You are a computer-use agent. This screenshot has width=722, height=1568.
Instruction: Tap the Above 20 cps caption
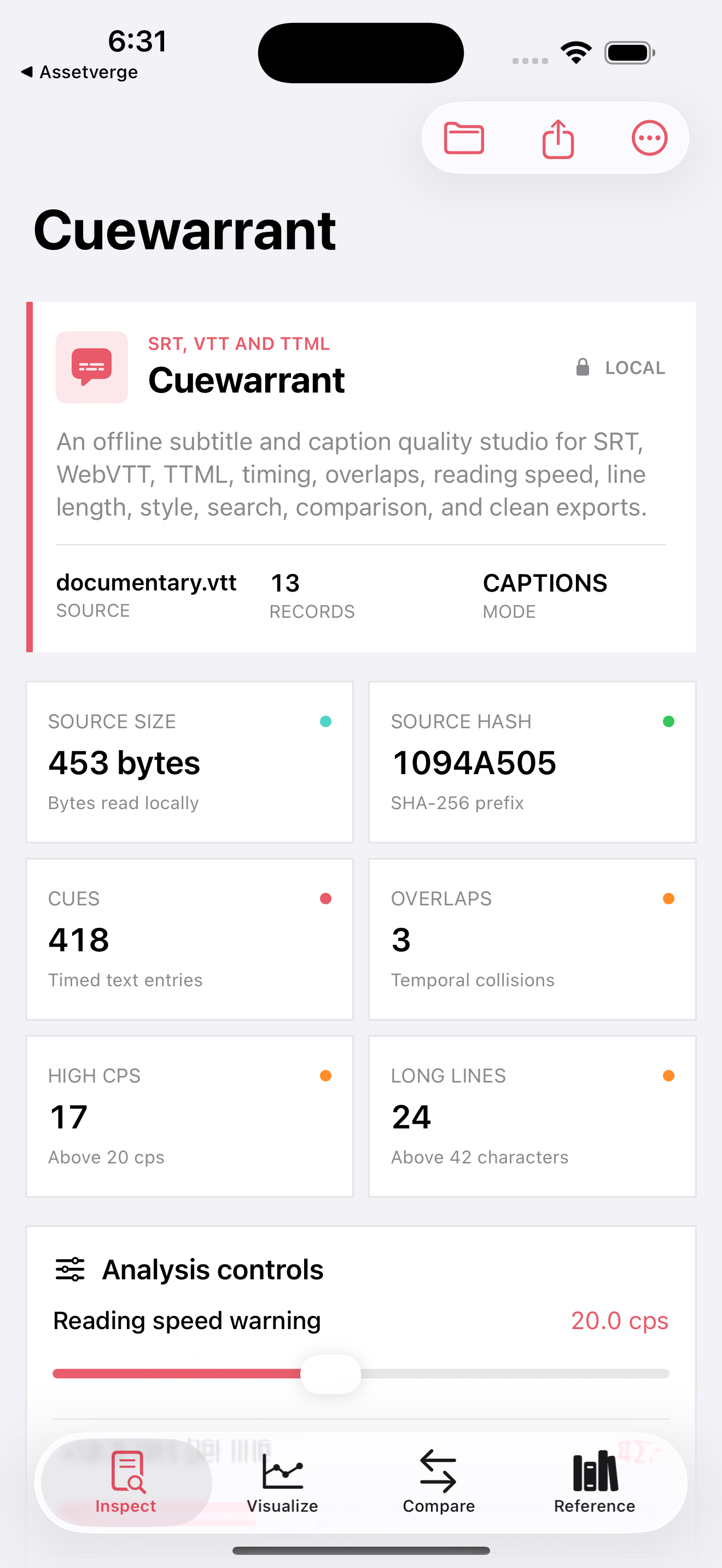pyautogui.click(x=107, y=1157)
